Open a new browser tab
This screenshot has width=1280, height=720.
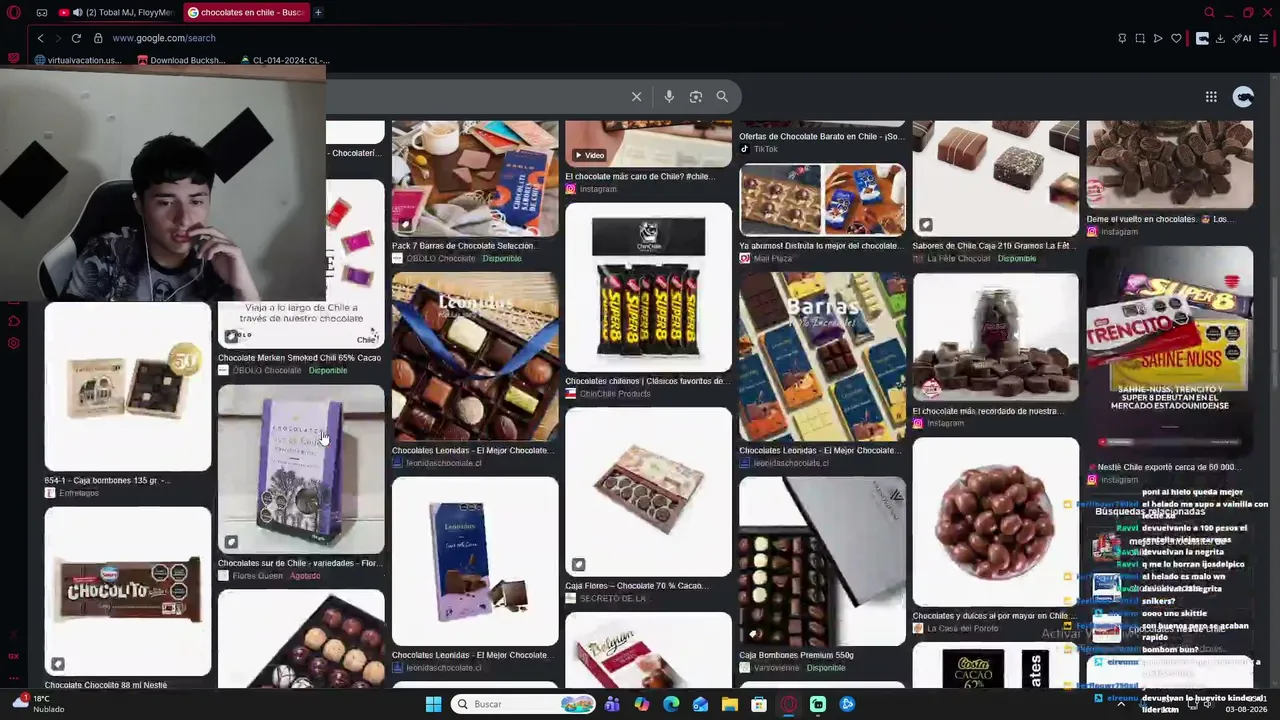tap(318, 12)
